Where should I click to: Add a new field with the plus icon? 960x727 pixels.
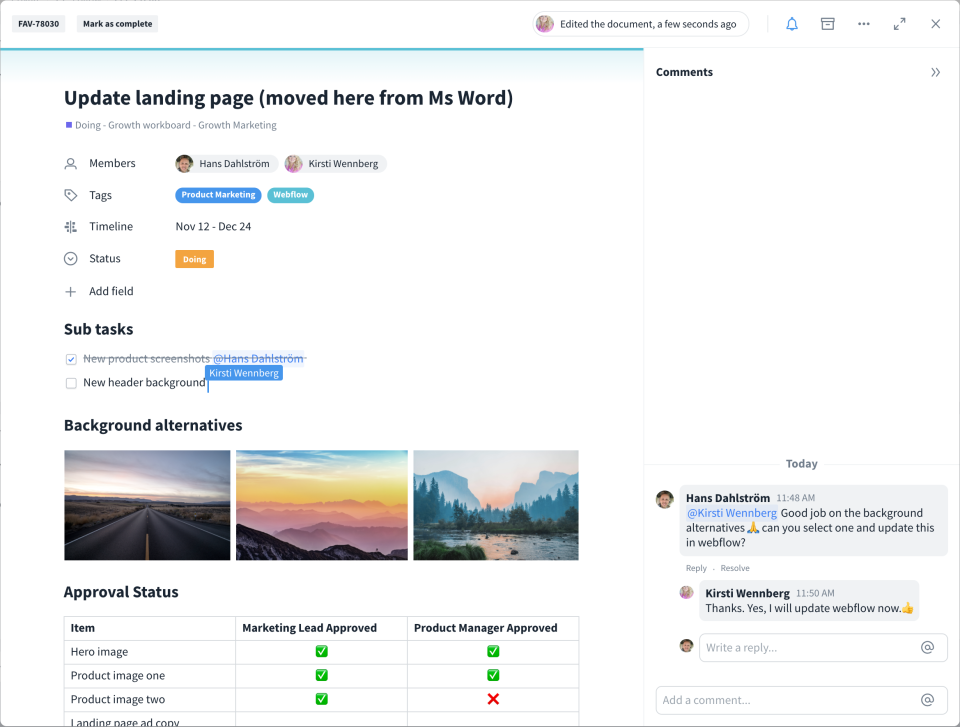(70, 291)
